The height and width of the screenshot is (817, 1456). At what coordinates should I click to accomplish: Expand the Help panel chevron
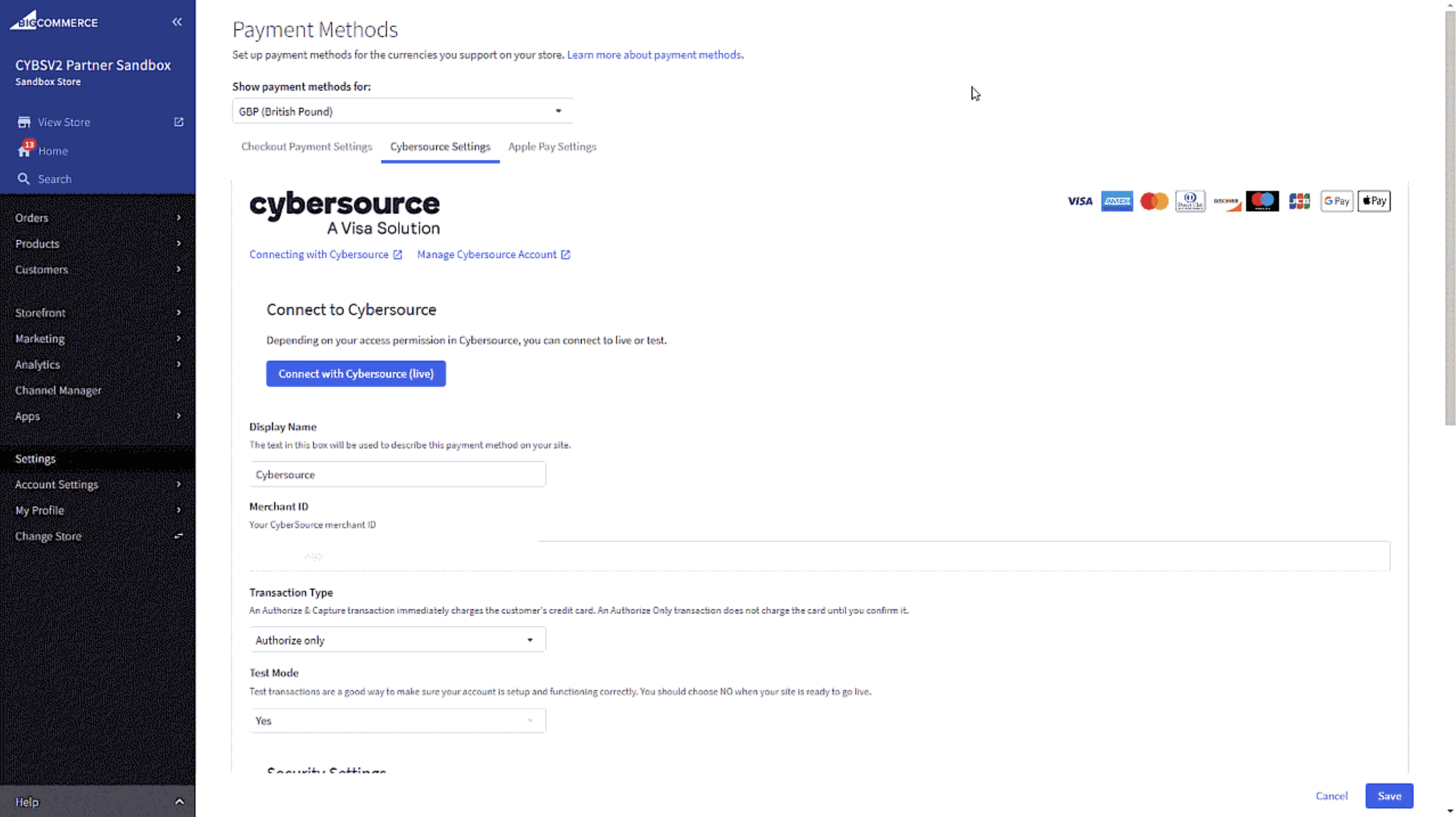(179, 801)
